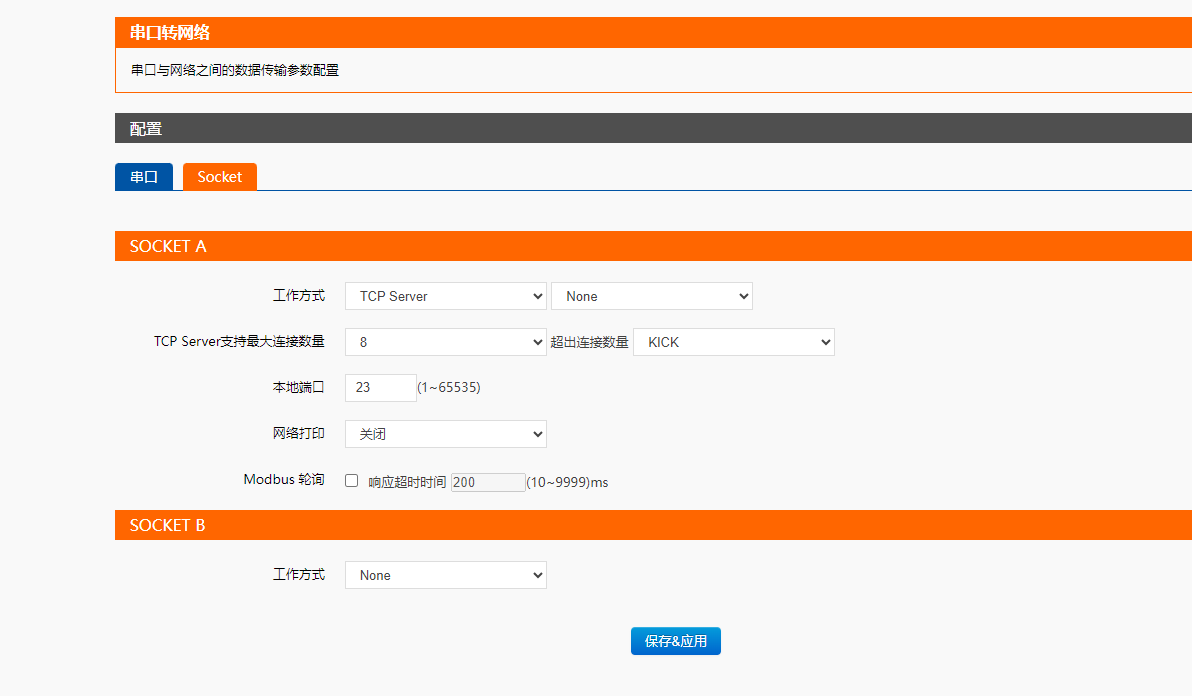The height and width of the screenshot is (696, 1192).
Task: Click the SOCKET A section header
Action: coord(168,246)
